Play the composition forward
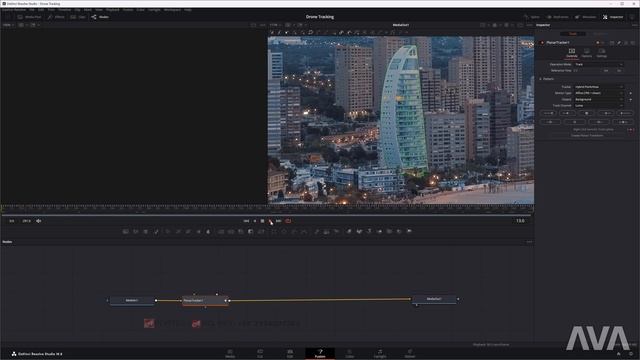The height and width of the screenshot is (360, 640). [270, 221]
